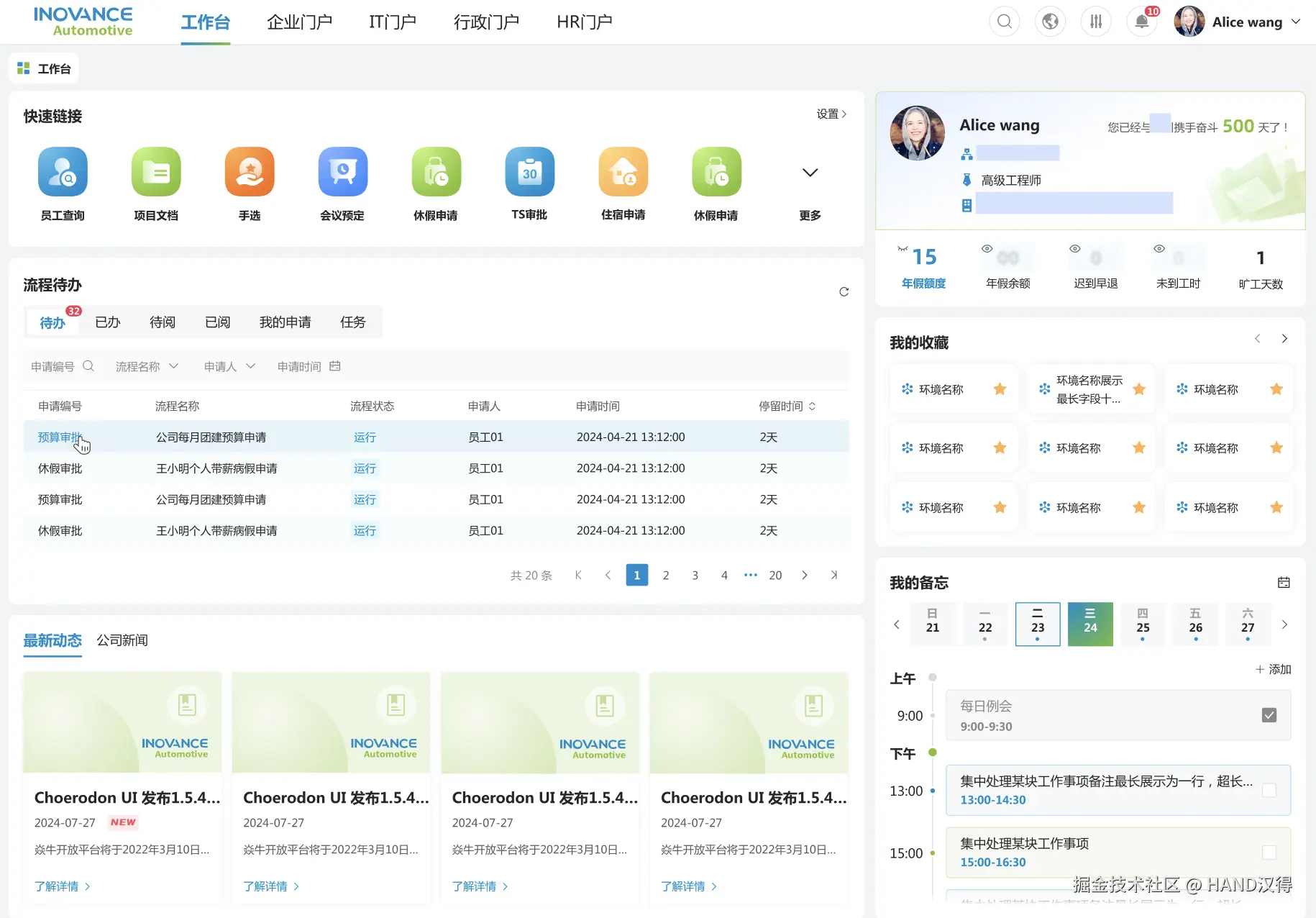Screen dimensions: 1316x918
Task: Click Alice wang profile card avatar
Action: pyautogui.click(x=918, y=133)
